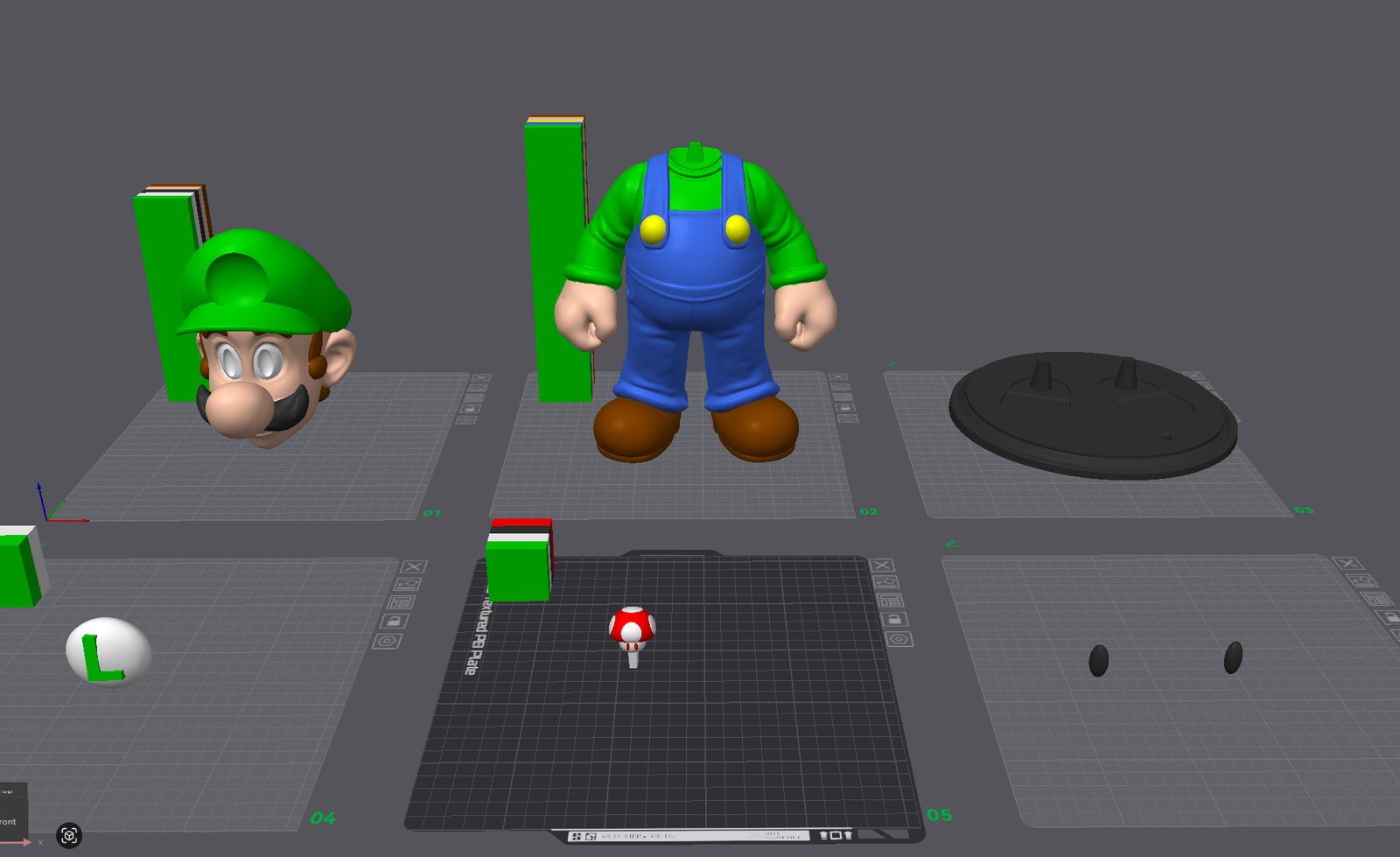Image resolution: width=1400 pixels, height=857 pixels.
Task: Toggle the lock on plate 01
Action: coord(470,409)
